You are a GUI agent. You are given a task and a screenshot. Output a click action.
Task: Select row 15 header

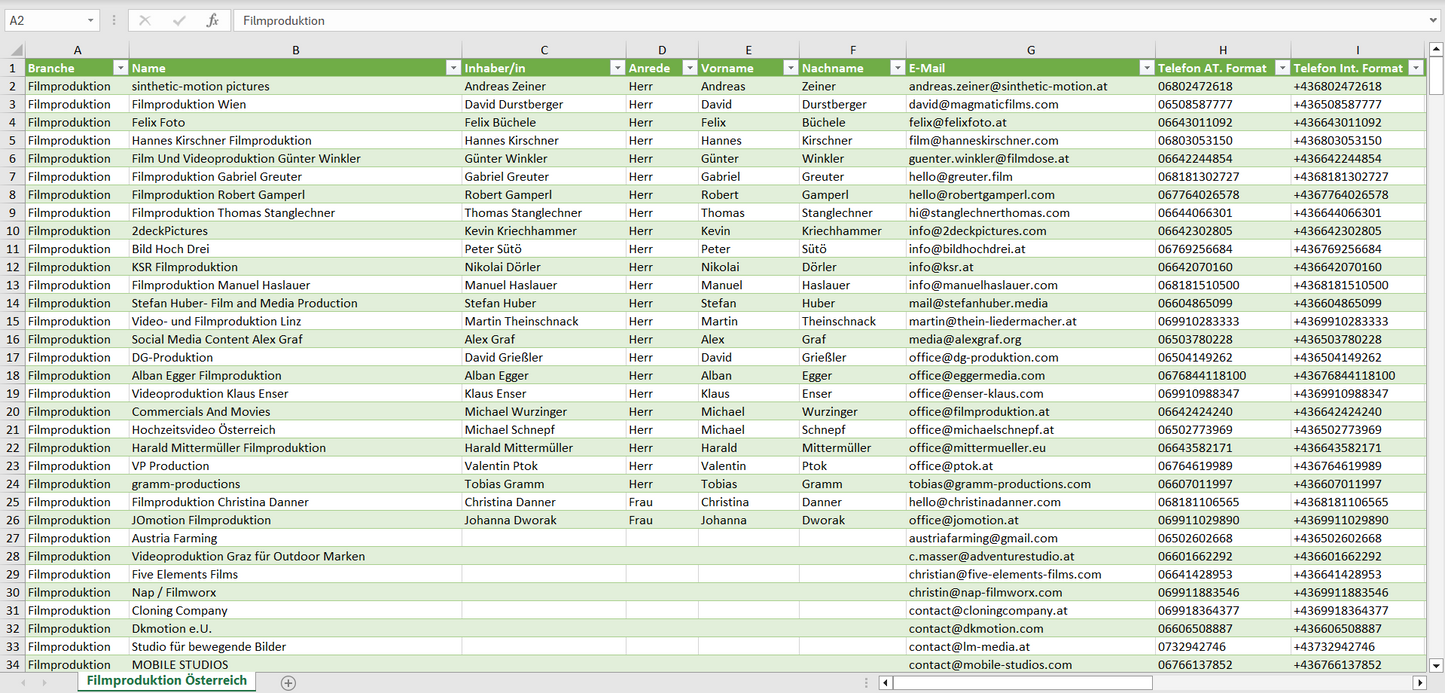coord(13,321)
